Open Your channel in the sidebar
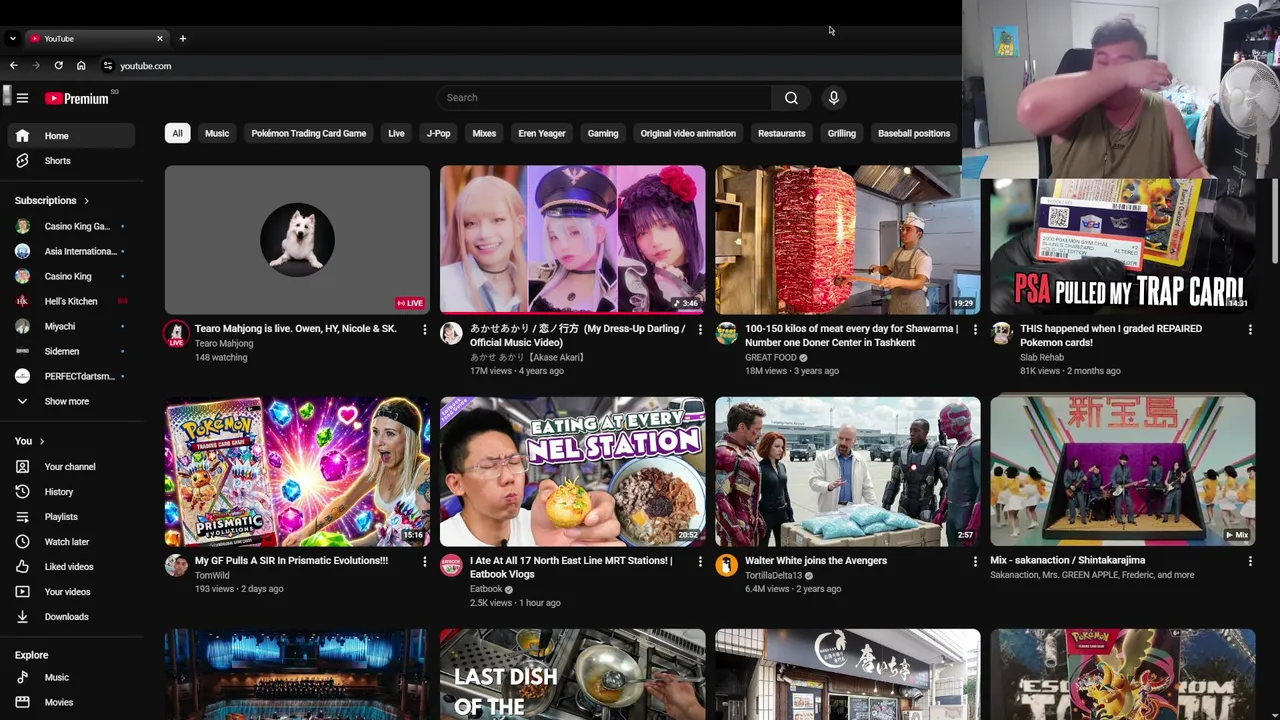This screenshot has height=720, width=1280. pos(70,467)
